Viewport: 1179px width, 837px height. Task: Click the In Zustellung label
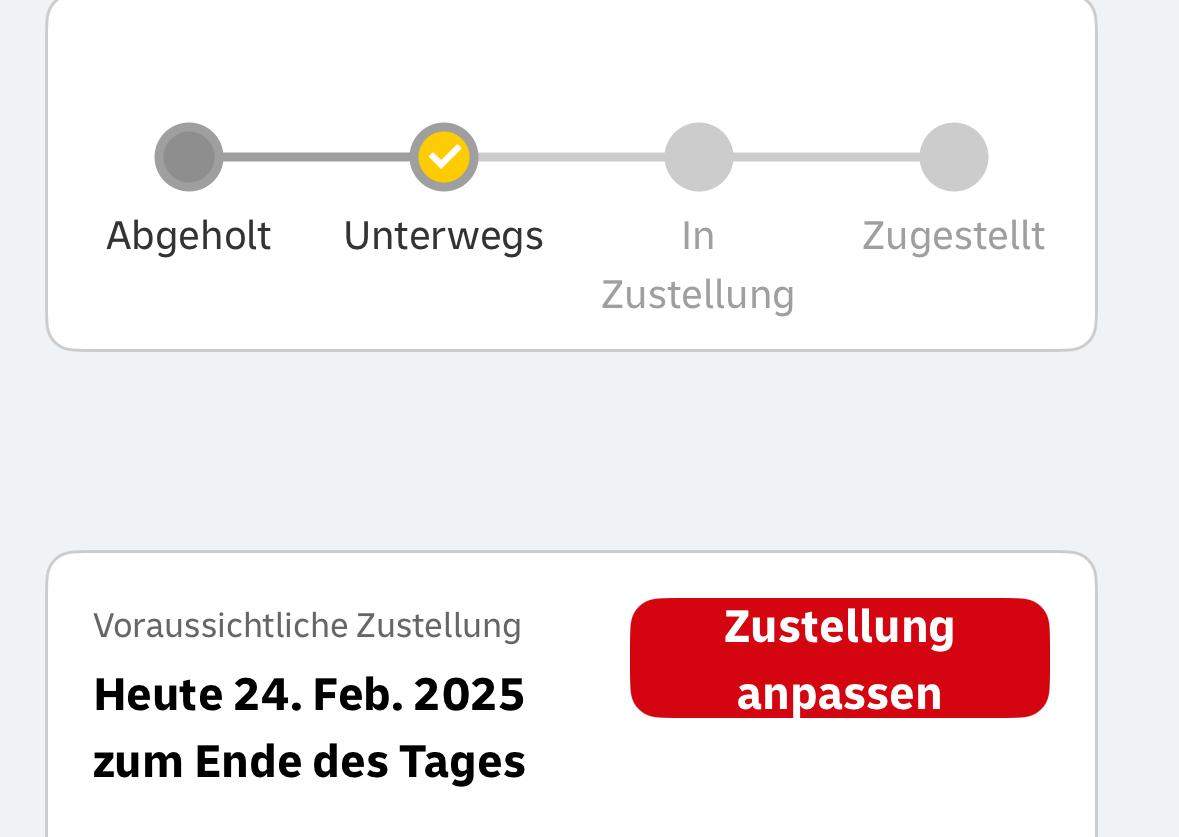click(697, 264)
